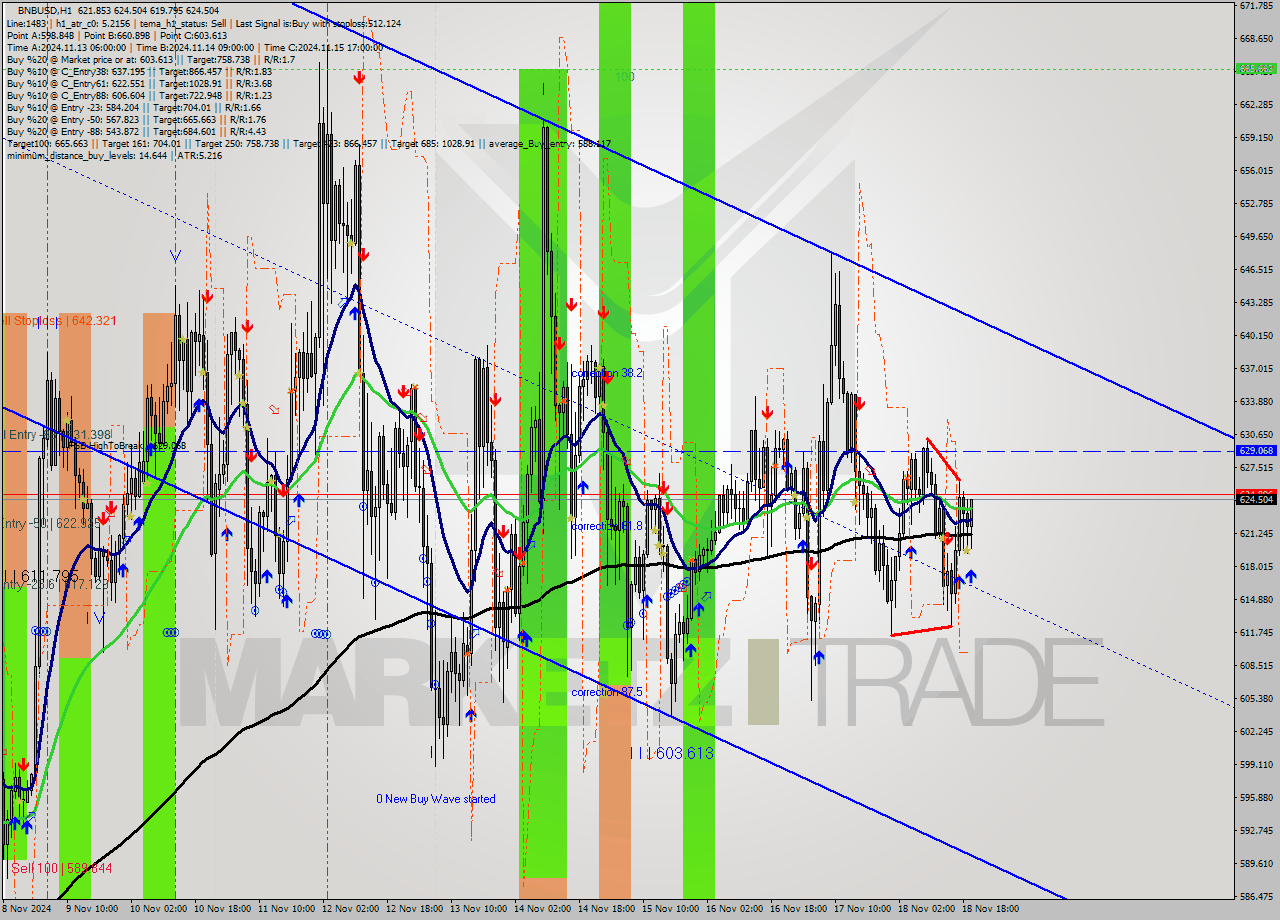Click the '12 Nov 02:00' time label
This screenshot has height=920, width=1280.
pyautogui.click(x=350, y=909)
